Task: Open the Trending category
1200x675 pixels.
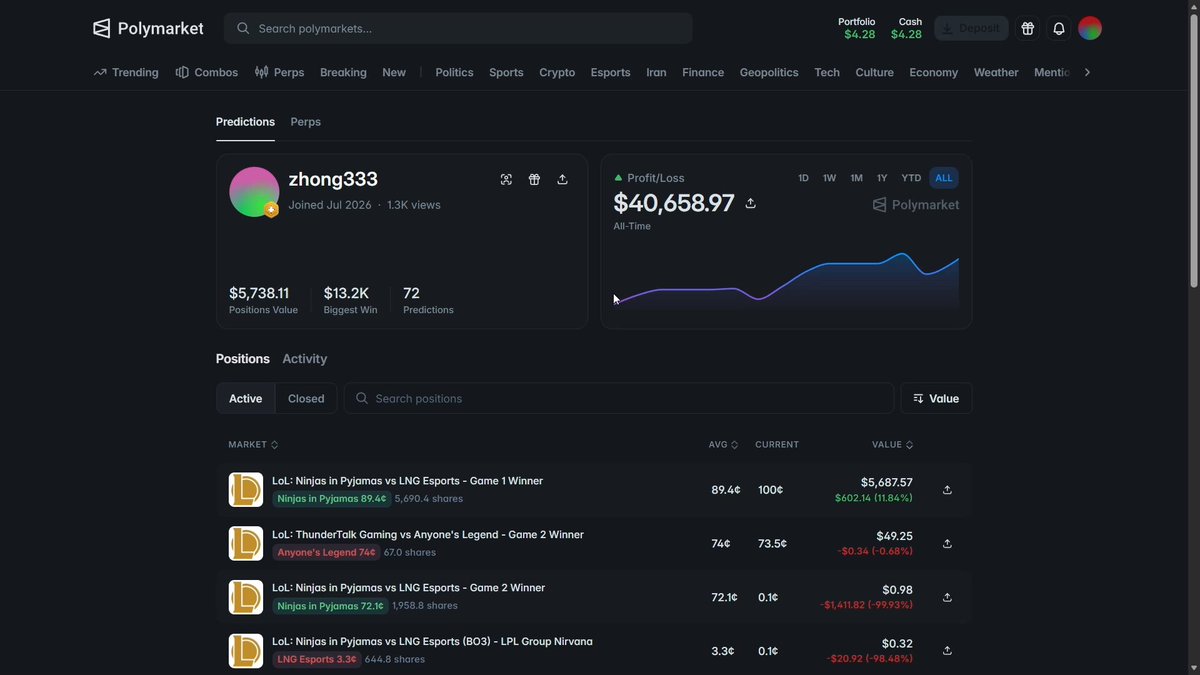Action: tap(126, 72)
